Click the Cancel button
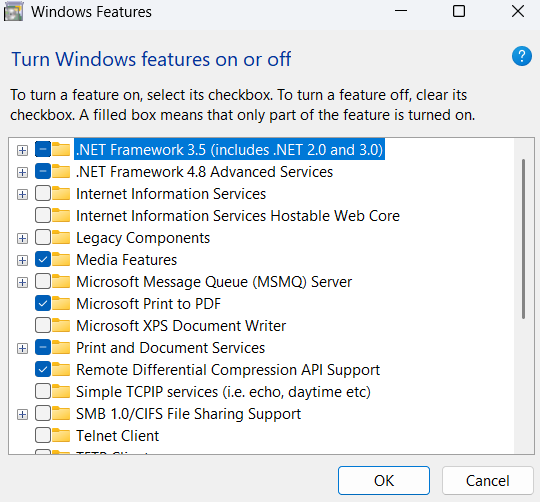The image size is (540, 502). pyautogui.click(x=488, y=481)
